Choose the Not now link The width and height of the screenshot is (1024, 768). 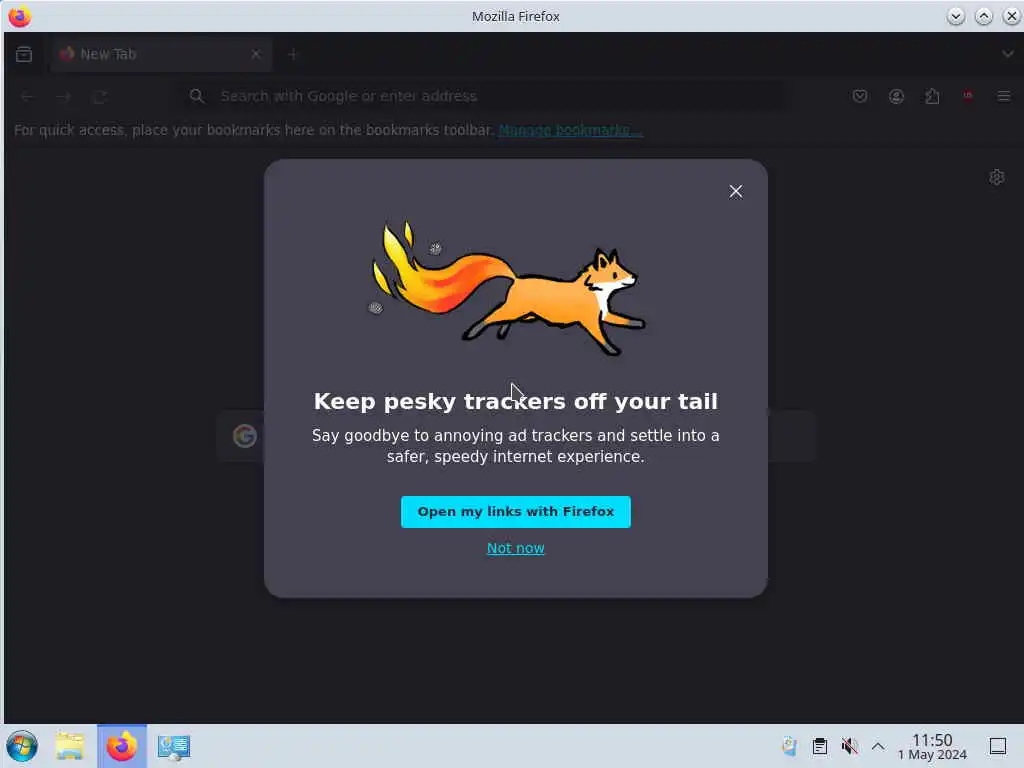click(x=515, y=548)
